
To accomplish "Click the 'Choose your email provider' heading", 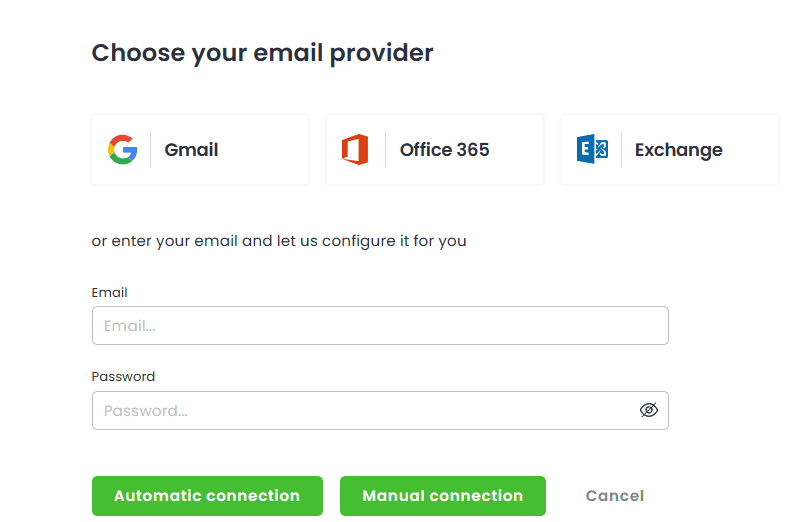I will pyautogui.click(x=262, y=53).
